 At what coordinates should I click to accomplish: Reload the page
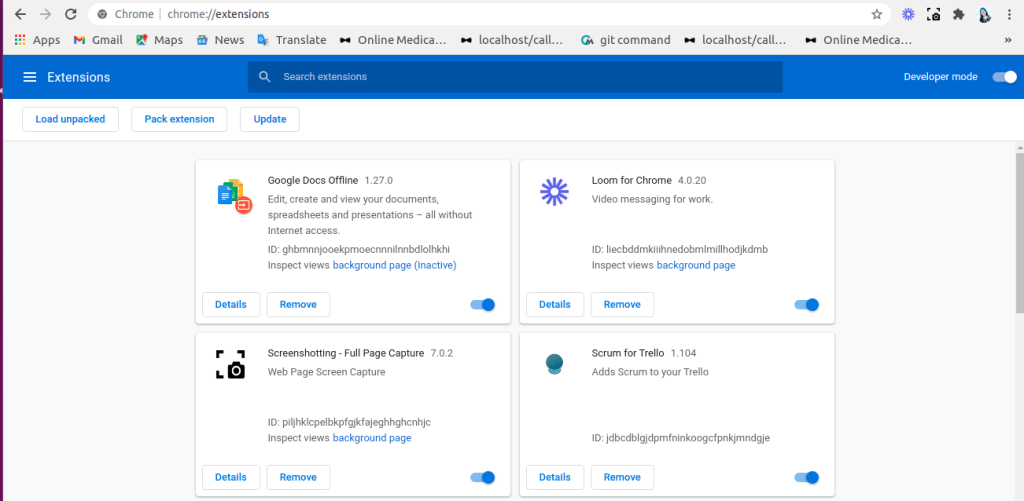coord(70,14)
